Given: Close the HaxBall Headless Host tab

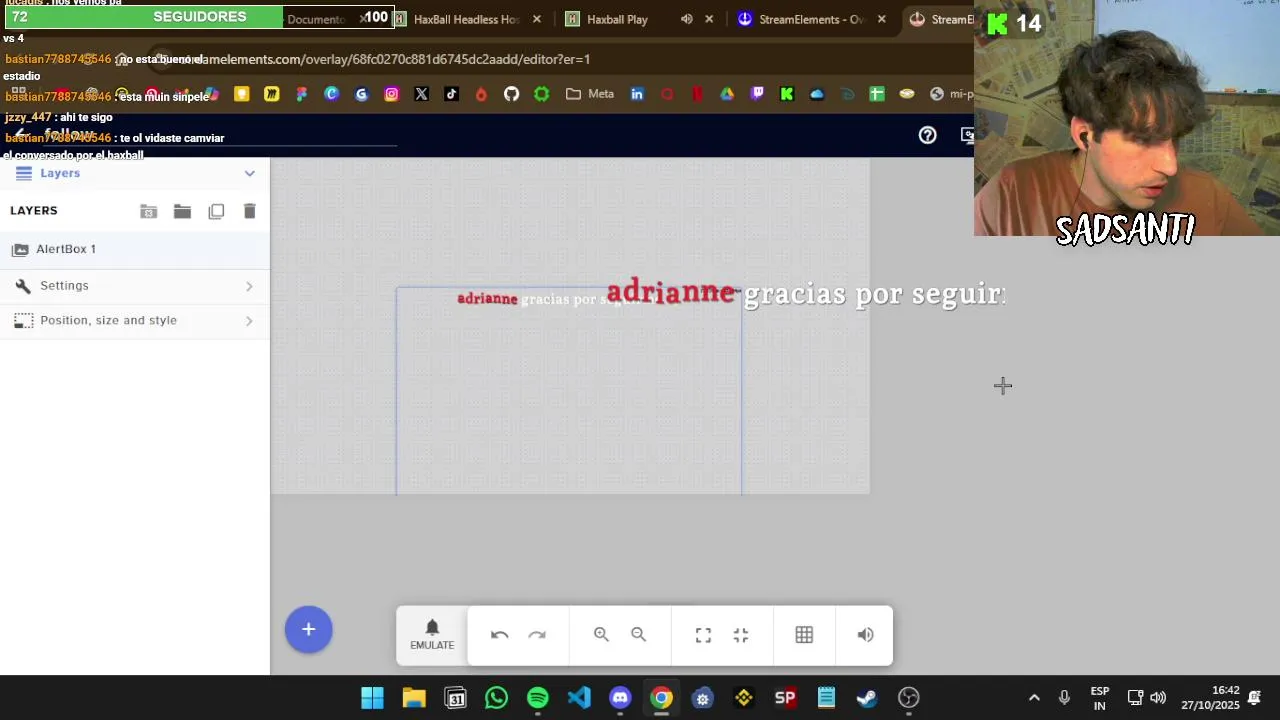Looking at the screenshot, I should click(537, 19).
